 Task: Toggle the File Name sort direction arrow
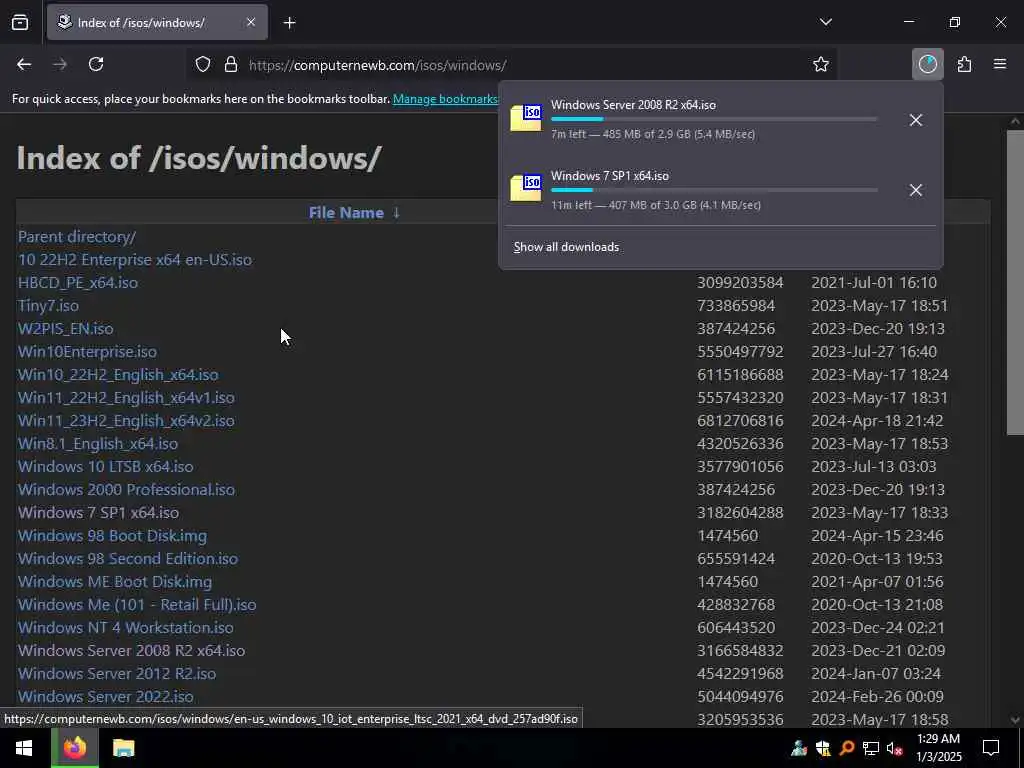point(396,213)
